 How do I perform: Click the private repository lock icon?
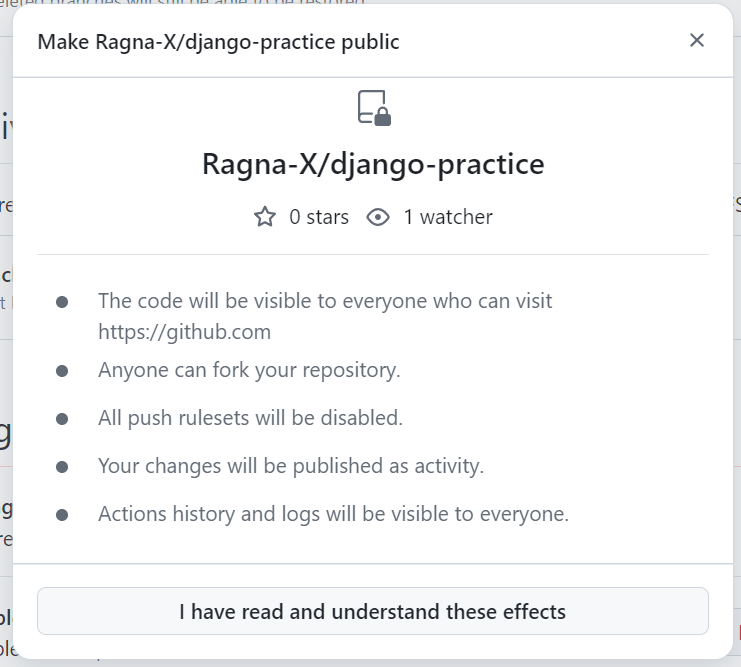(x=374, y=108)
